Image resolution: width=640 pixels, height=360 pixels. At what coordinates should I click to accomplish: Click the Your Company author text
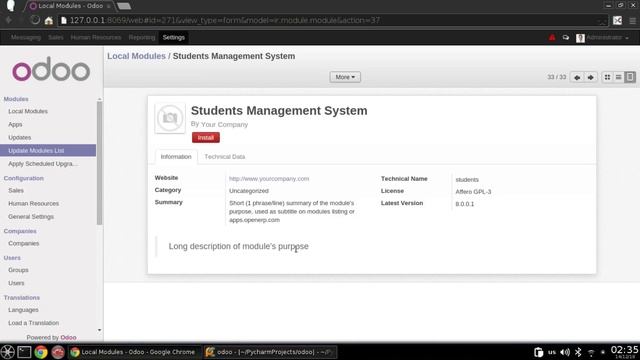(x=224, y=124)
